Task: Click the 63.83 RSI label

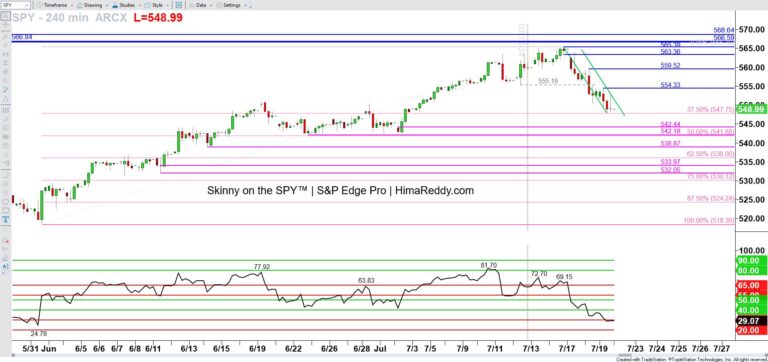Action: point(366,280)
